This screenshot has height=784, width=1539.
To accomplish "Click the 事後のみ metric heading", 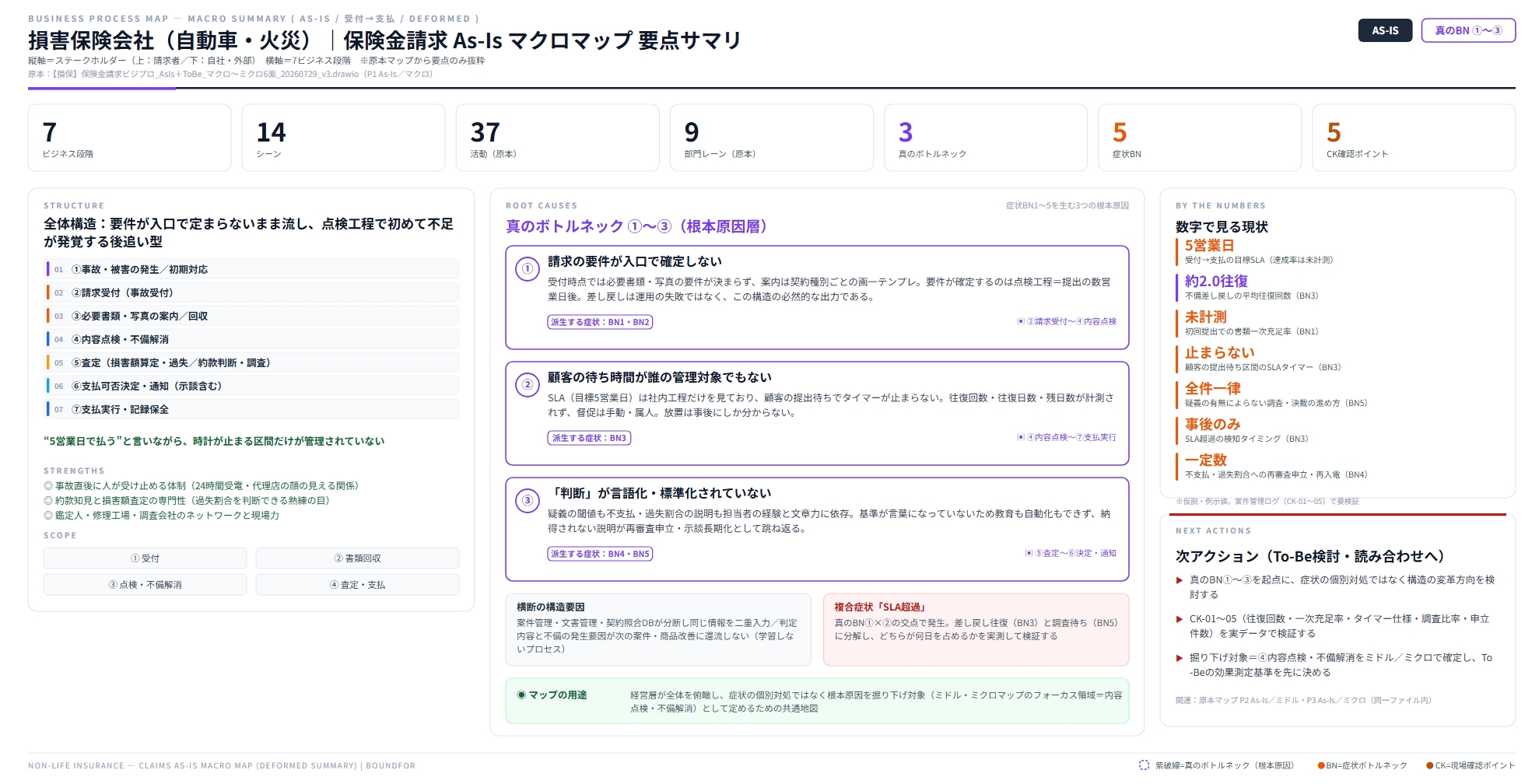I will click(x=1212, y=425).
